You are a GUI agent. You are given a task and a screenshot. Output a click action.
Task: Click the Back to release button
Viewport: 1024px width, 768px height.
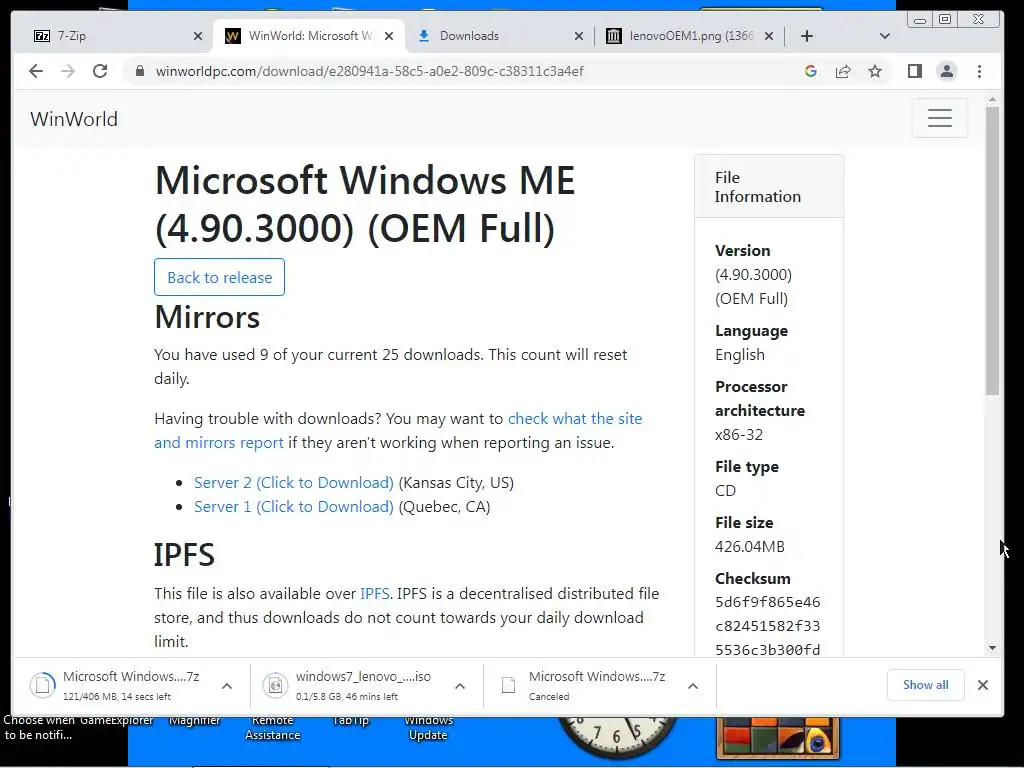pyautogui.click(x=219, y=277)
